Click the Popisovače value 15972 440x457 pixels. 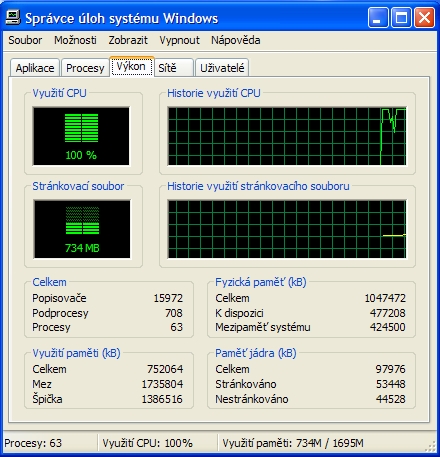coord(168,298)
